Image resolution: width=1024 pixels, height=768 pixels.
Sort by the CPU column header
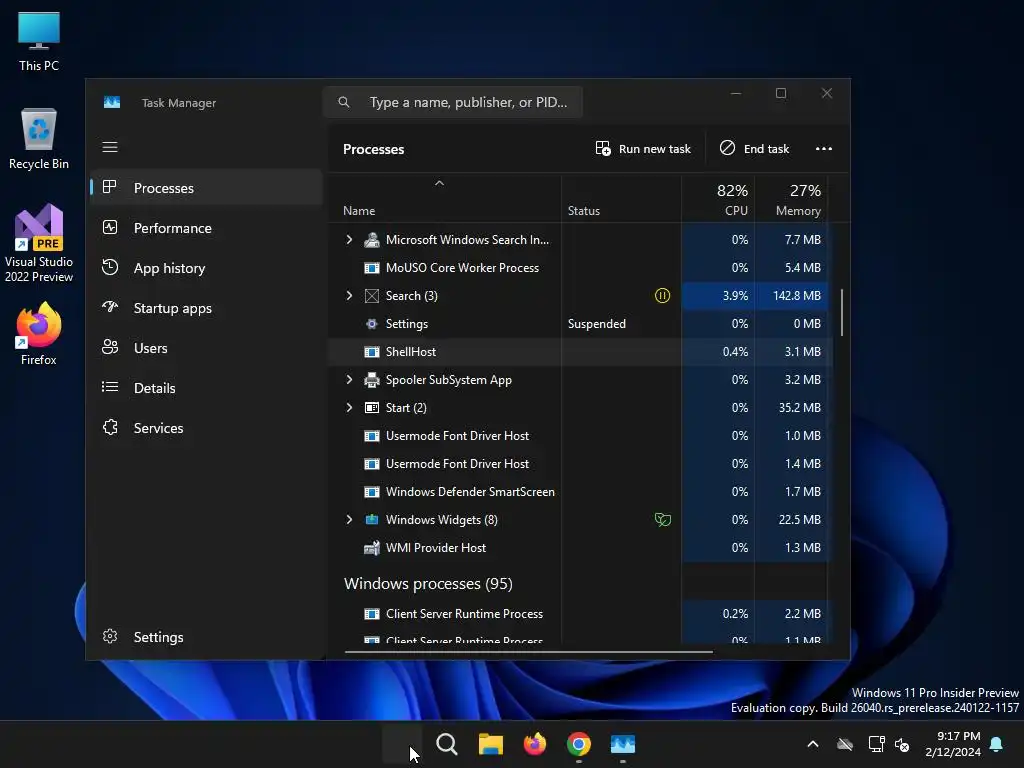point(718,199)
